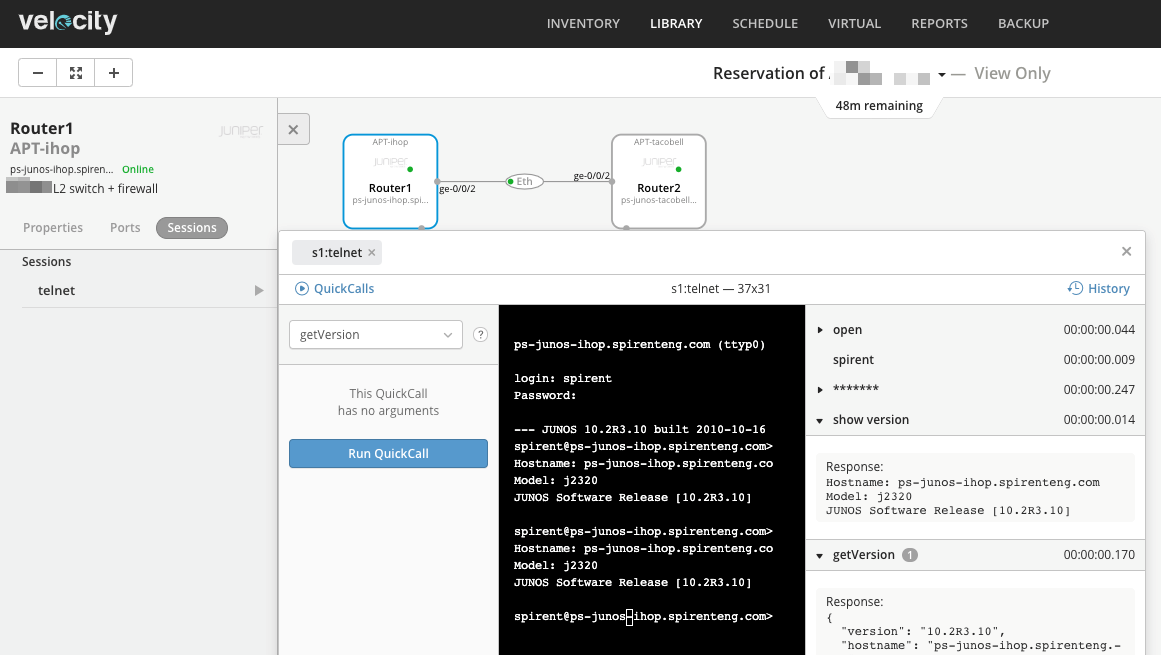Screen dimensions: 1161x655
Task: Click the telnet session row
Action: coord(150,291)
